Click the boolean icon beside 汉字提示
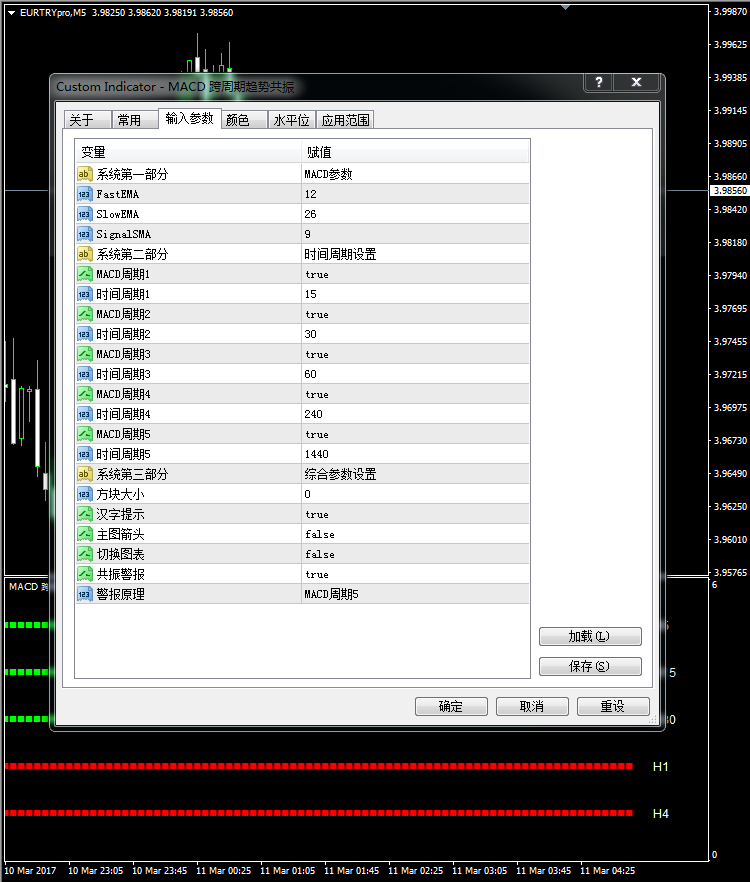The width and height of the screenshot is (750, 882). 84,514
